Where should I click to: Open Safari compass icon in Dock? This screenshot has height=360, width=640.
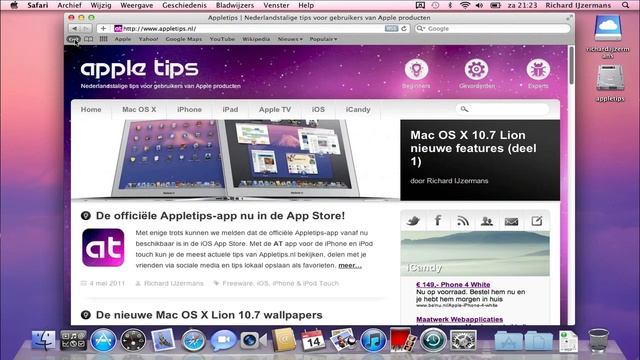coord(193,340)
